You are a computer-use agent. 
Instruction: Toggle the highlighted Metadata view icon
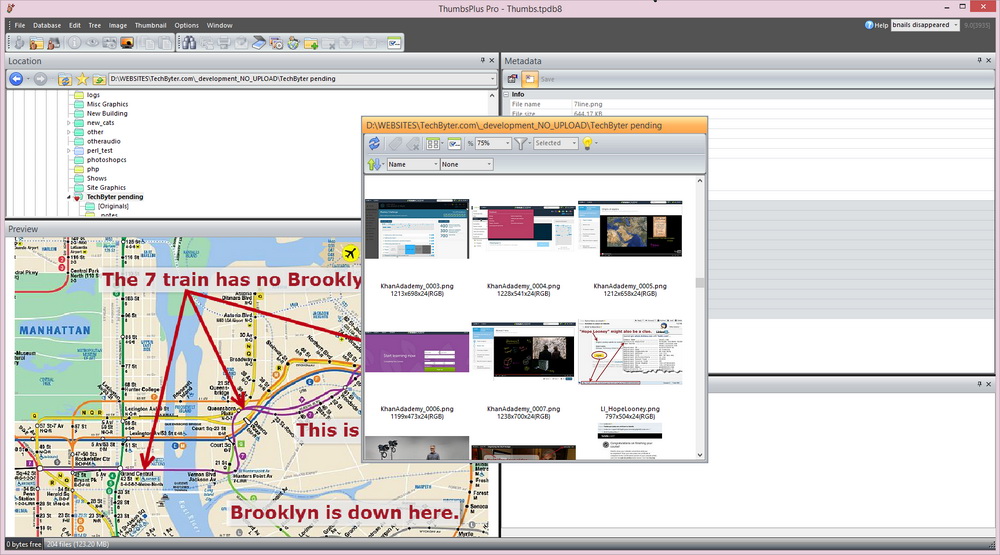(x=529, y=79)
